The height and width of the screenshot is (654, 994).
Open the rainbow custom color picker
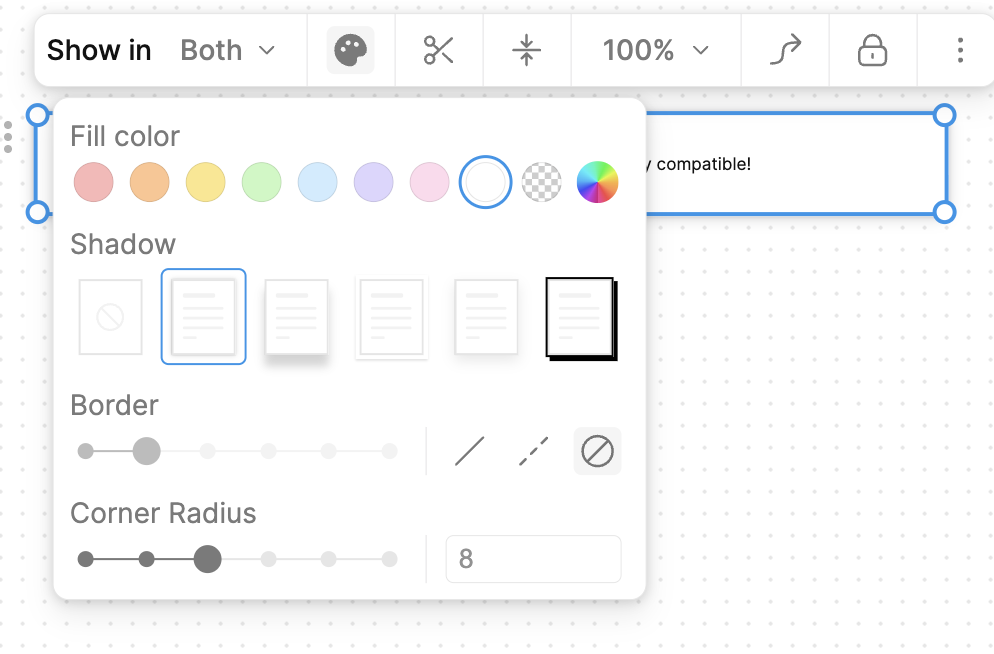(597, 183)
